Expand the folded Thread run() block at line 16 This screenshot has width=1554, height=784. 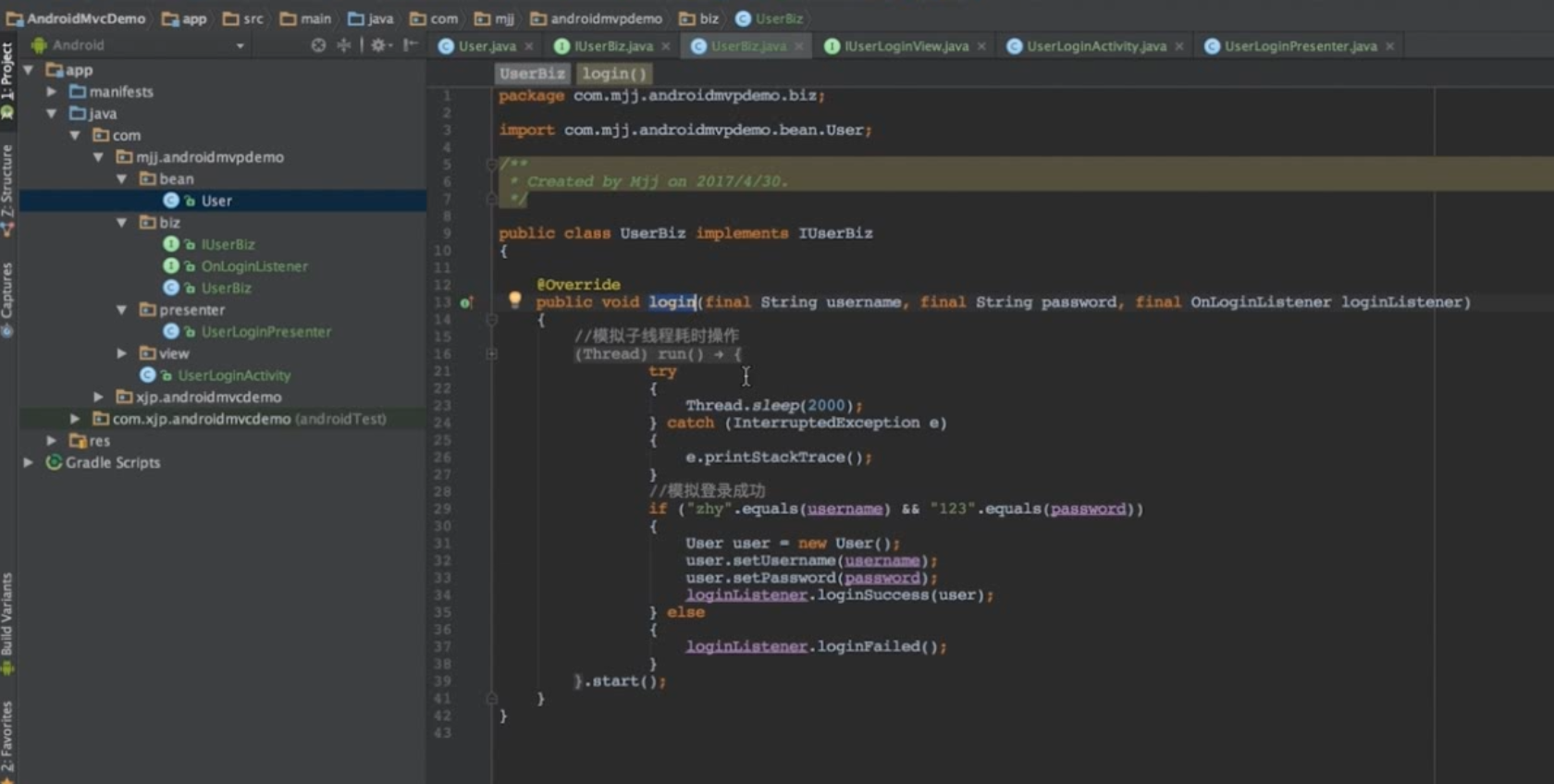491,354
